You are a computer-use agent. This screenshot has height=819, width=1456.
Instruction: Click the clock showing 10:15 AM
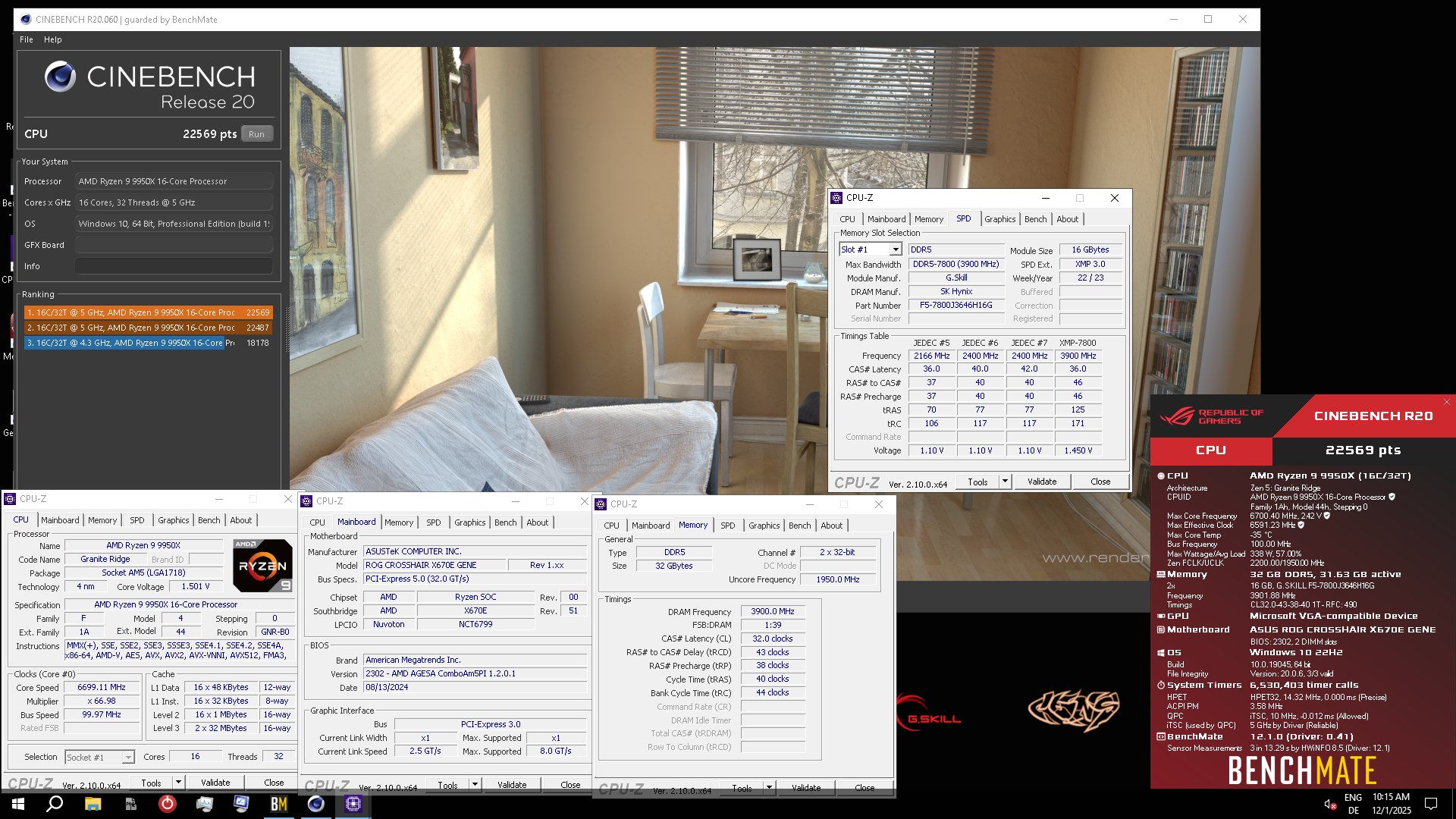[1391, 797]
